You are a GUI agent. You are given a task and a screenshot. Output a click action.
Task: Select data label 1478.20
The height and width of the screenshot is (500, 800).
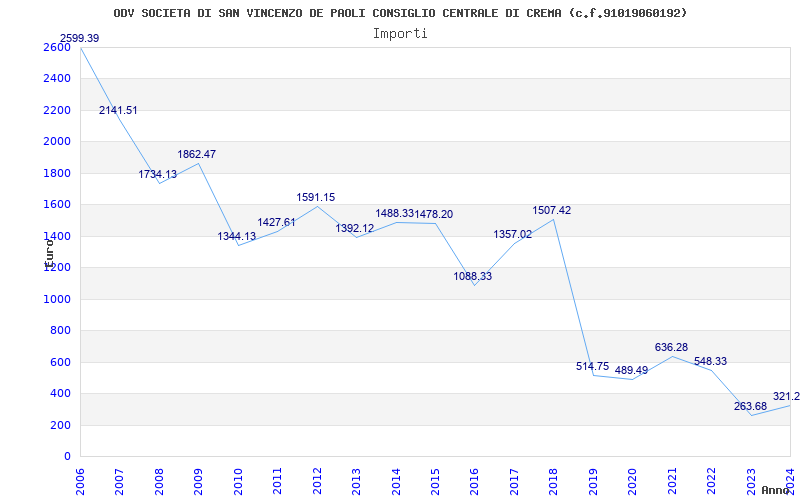coord(434,214)
